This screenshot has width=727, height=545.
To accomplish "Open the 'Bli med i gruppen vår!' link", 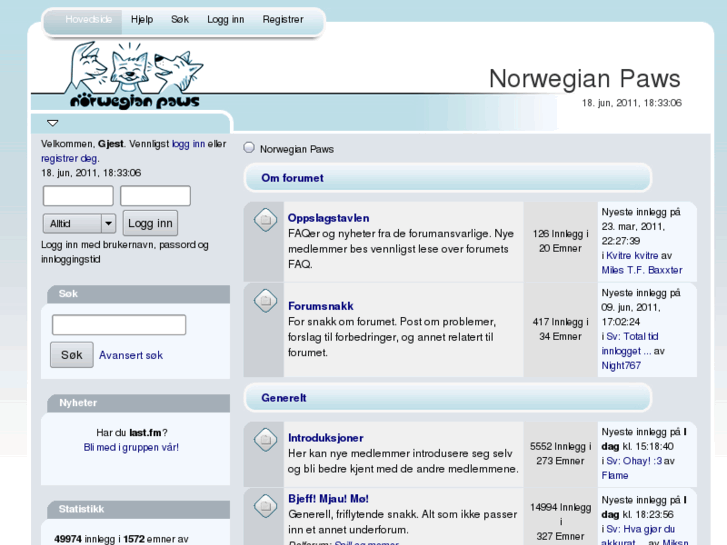I will [x=131, y=447].
